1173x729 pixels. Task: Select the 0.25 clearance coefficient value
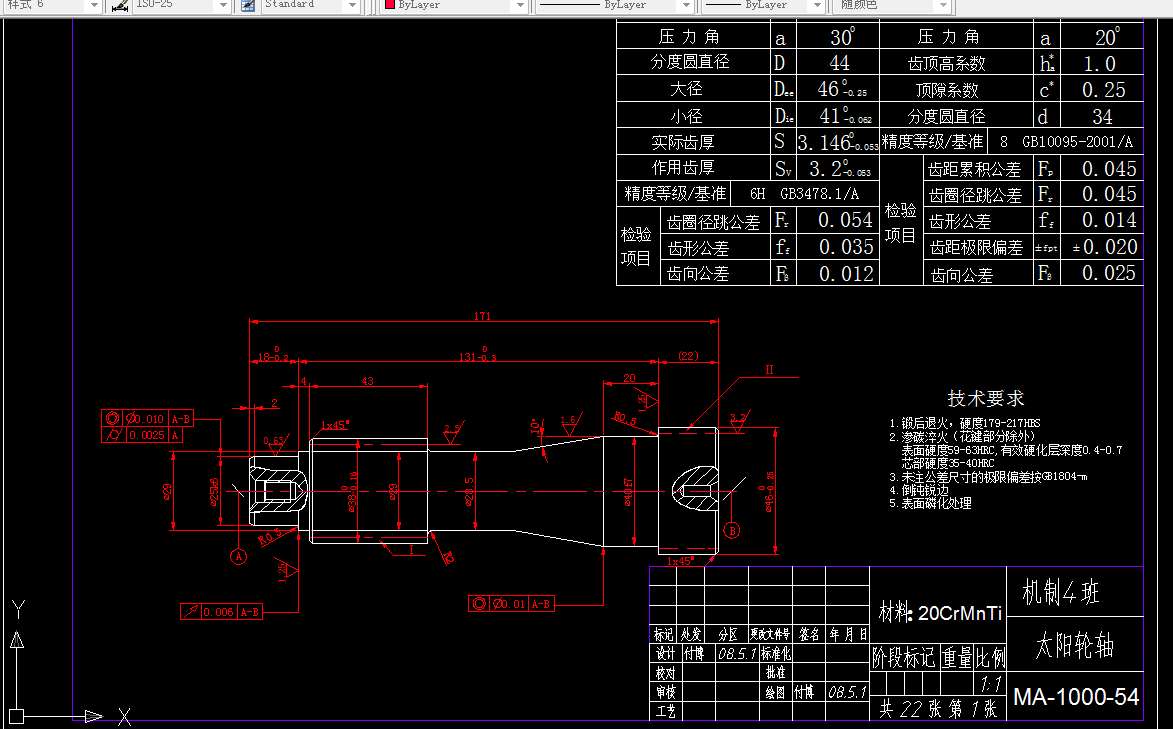[1103, 90]
